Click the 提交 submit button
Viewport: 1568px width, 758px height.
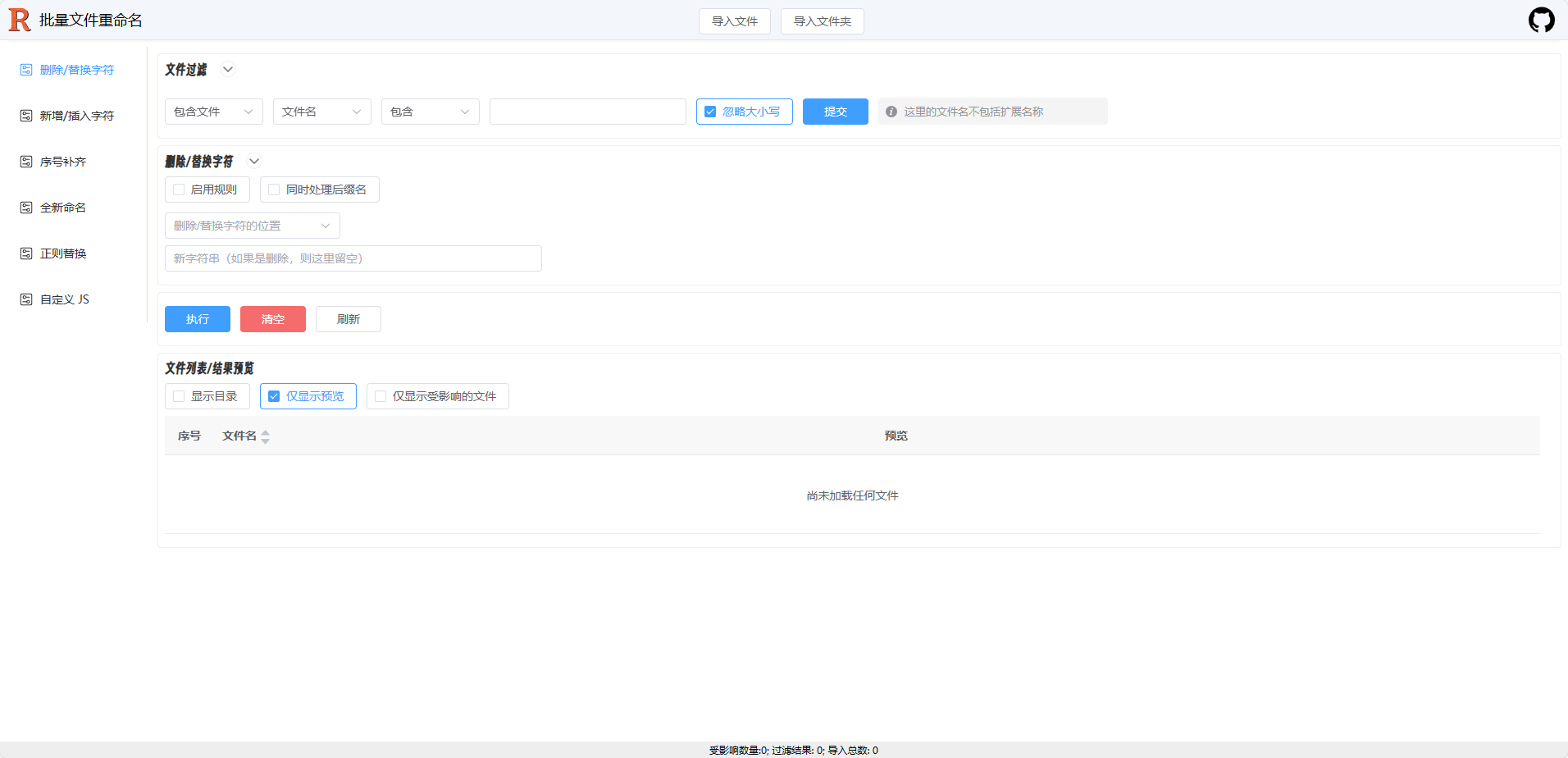click(835, 111)
